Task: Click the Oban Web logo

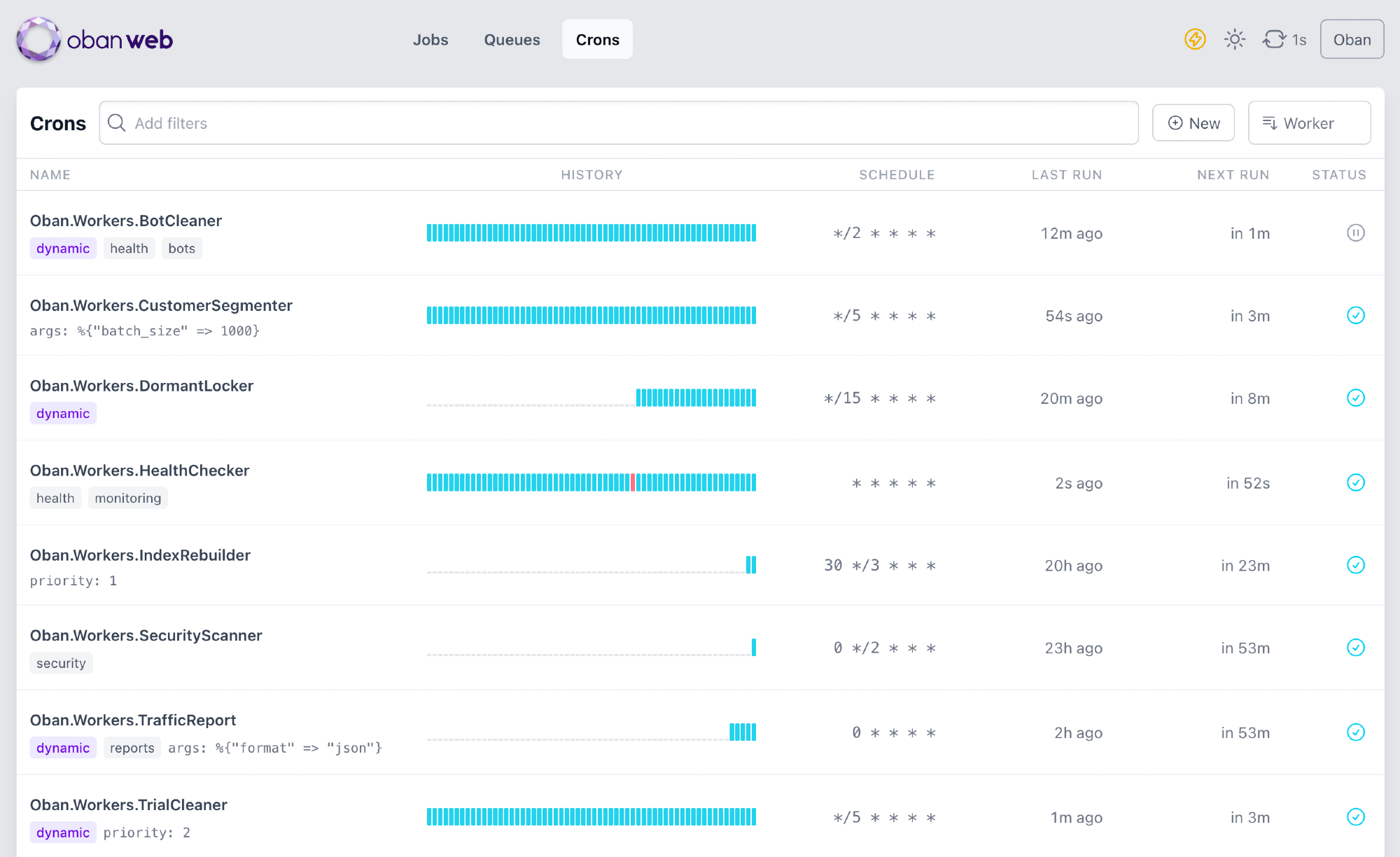Action: 94,40
